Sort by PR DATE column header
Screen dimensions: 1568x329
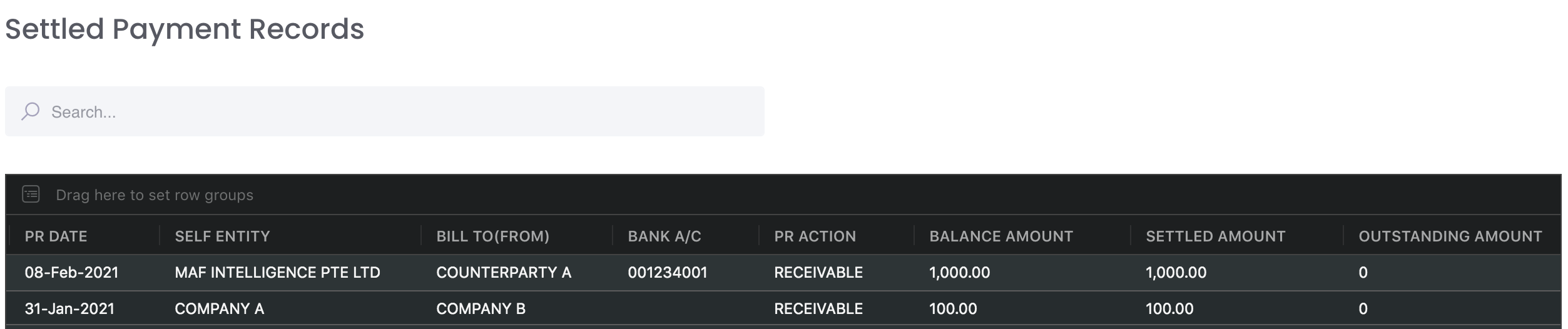56,236
